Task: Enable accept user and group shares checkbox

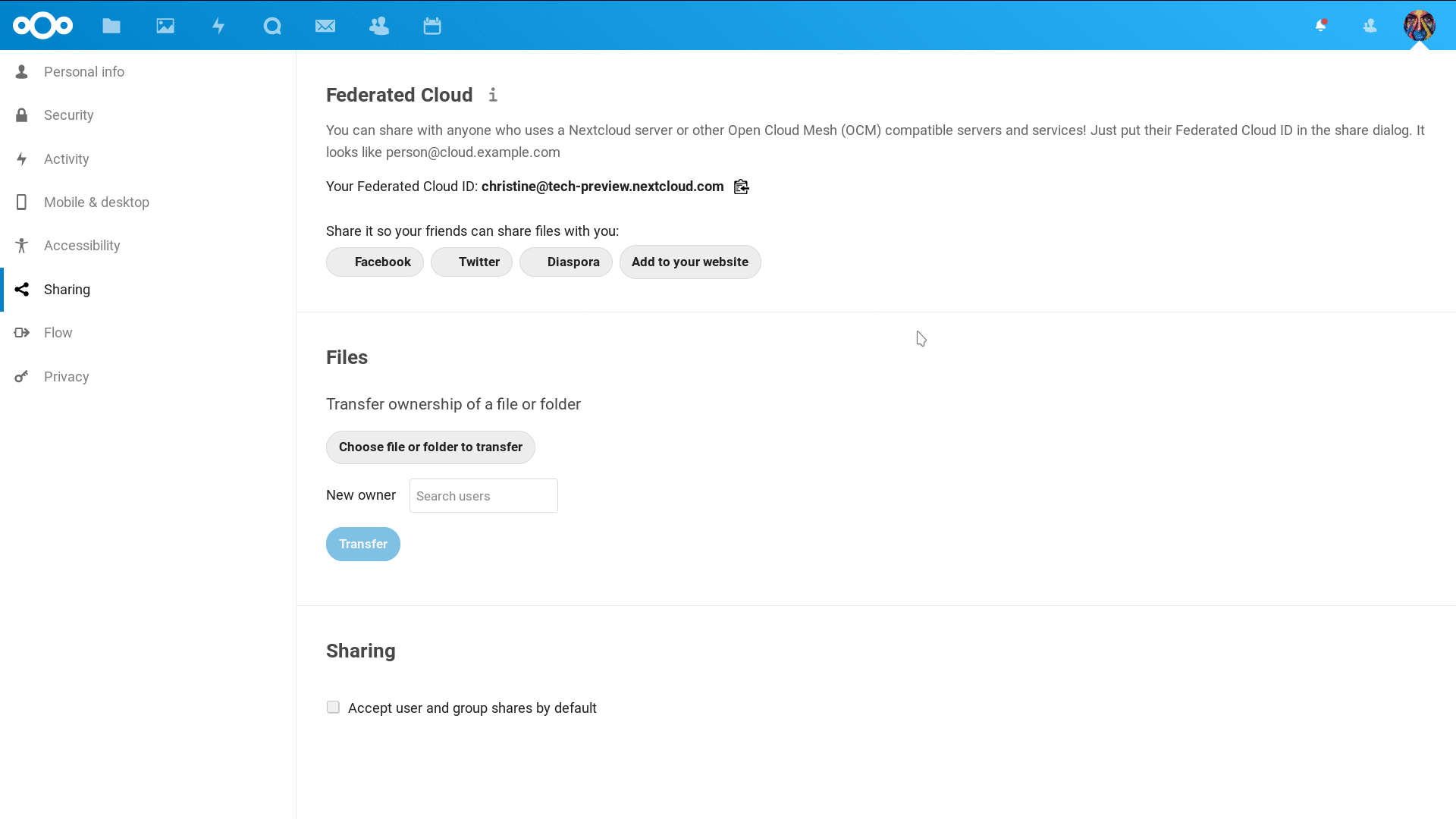Action: coord(333,708)
